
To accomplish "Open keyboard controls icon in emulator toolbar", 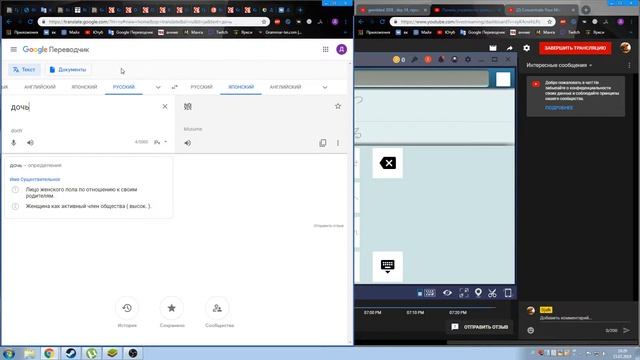I will click(426, 293).
